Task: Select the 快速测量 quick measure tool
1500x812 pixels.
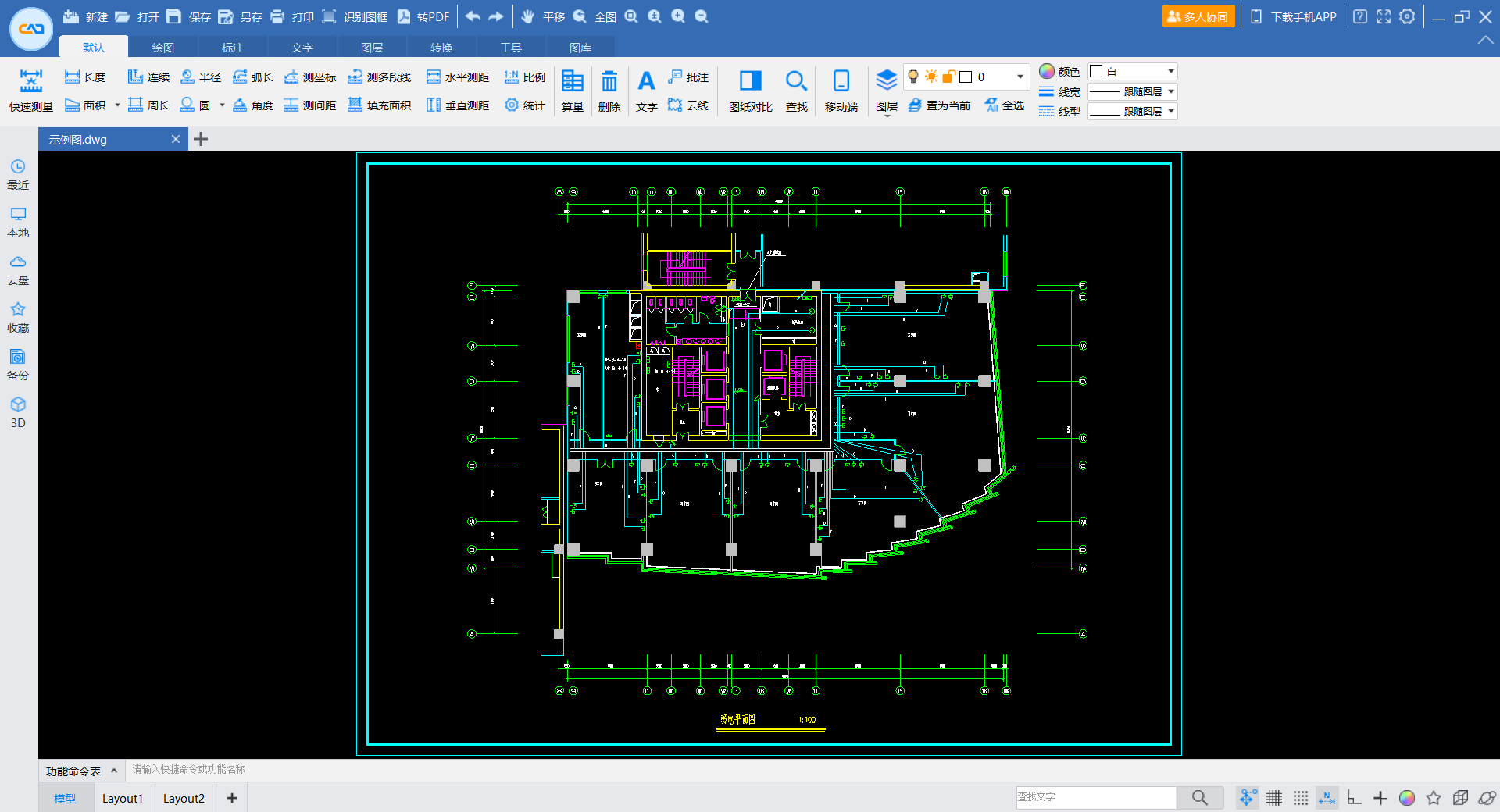Action: (30, 90)
